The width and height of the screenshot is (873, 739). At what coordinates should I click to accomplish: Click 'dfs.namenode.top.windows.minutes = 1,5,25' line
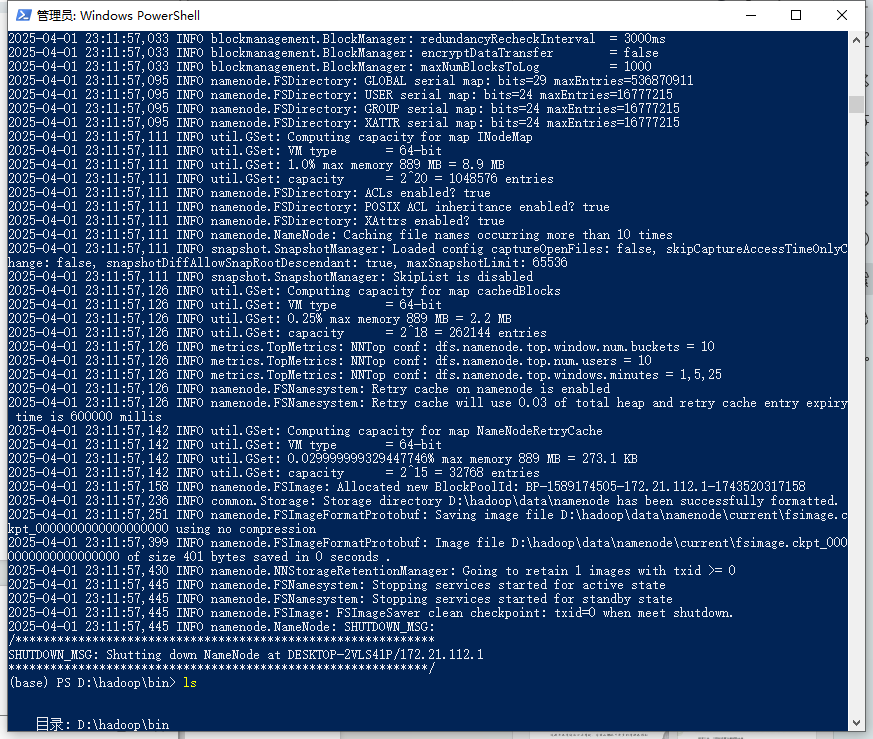(365, 375)
